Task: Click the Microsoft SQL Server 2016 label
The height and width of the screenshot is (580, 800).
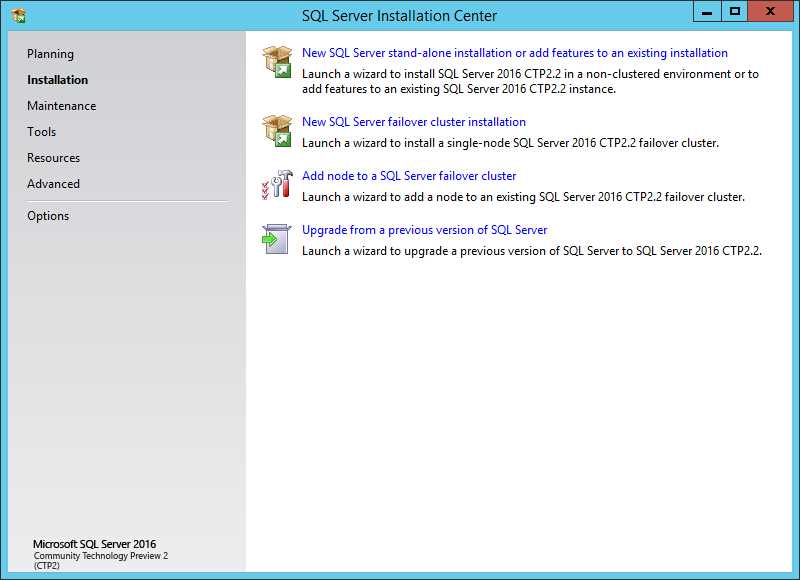Action: 94,544
